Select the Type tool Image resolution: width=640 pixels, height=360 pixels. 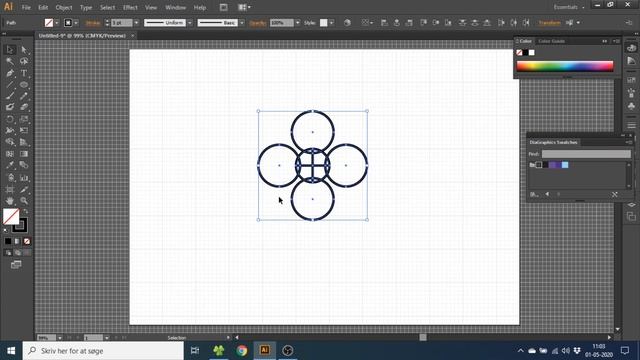pyautogui.click(x=24, y=73)
